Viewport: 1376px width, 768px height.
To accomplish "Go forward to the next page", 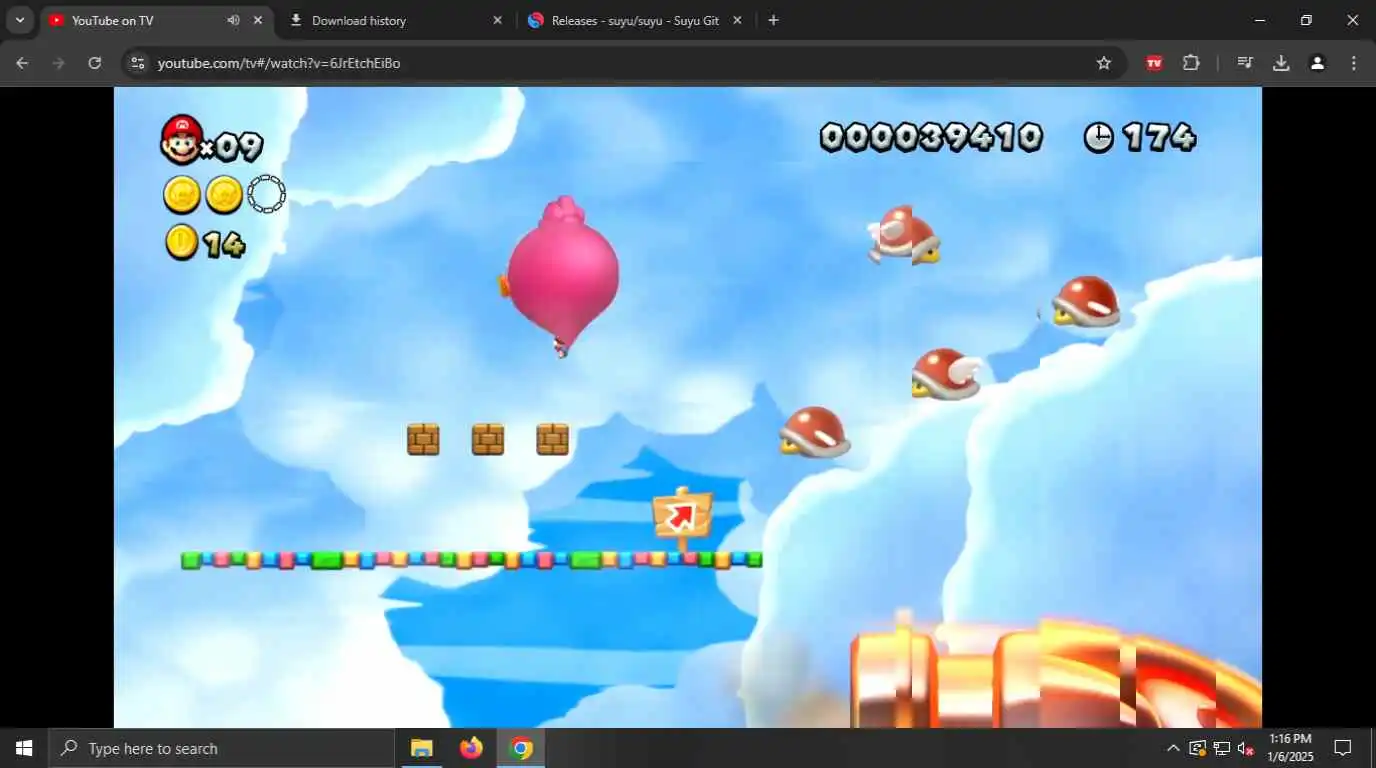I will (58, 63).
